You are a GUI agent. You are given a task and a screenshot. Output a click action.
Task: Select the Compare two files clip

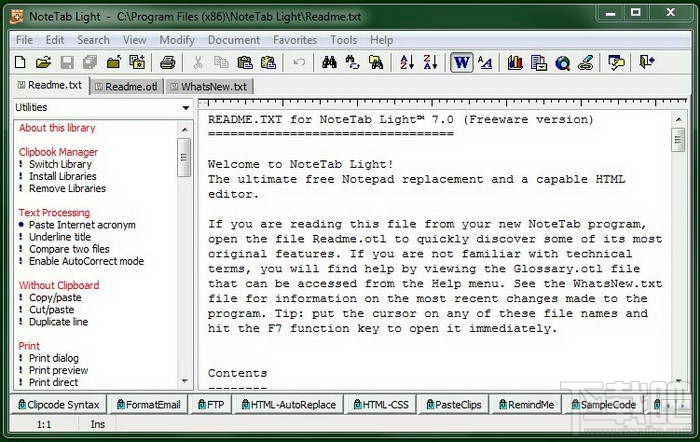[x=69, y=249]
